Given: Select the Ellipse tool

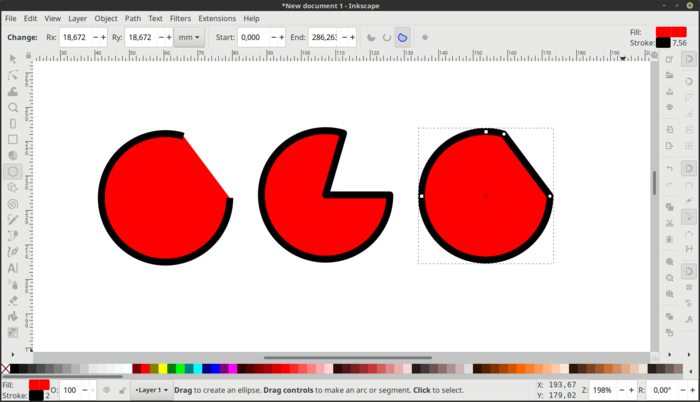Looking at the screenshot, I should click(12, 172).
